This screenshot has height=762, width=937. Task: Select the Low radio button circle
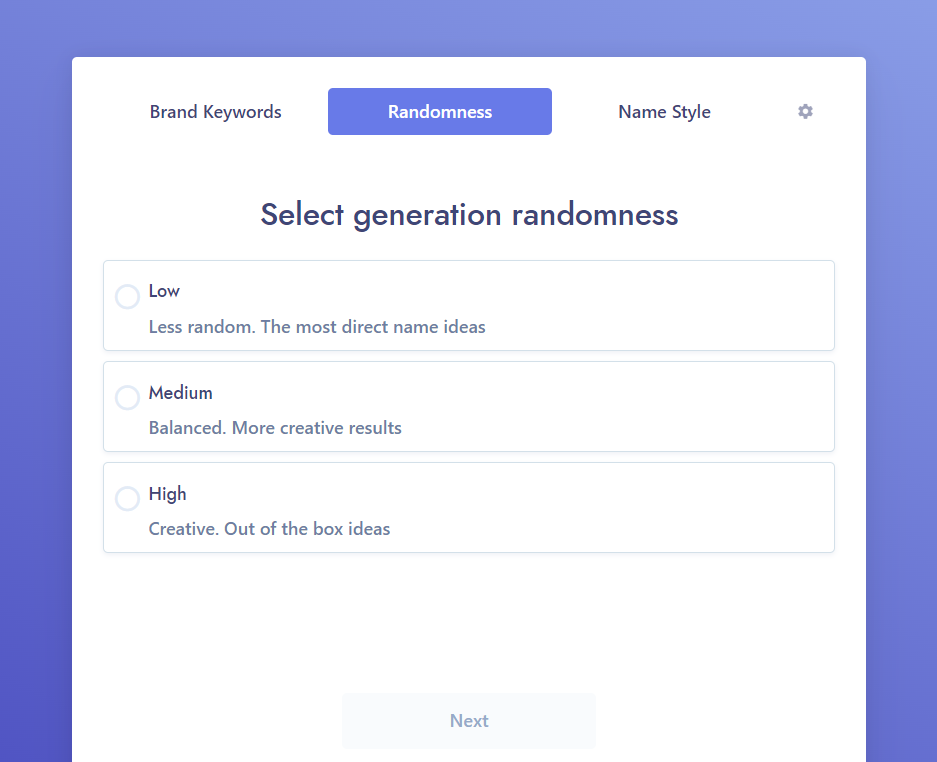(127, 297)
